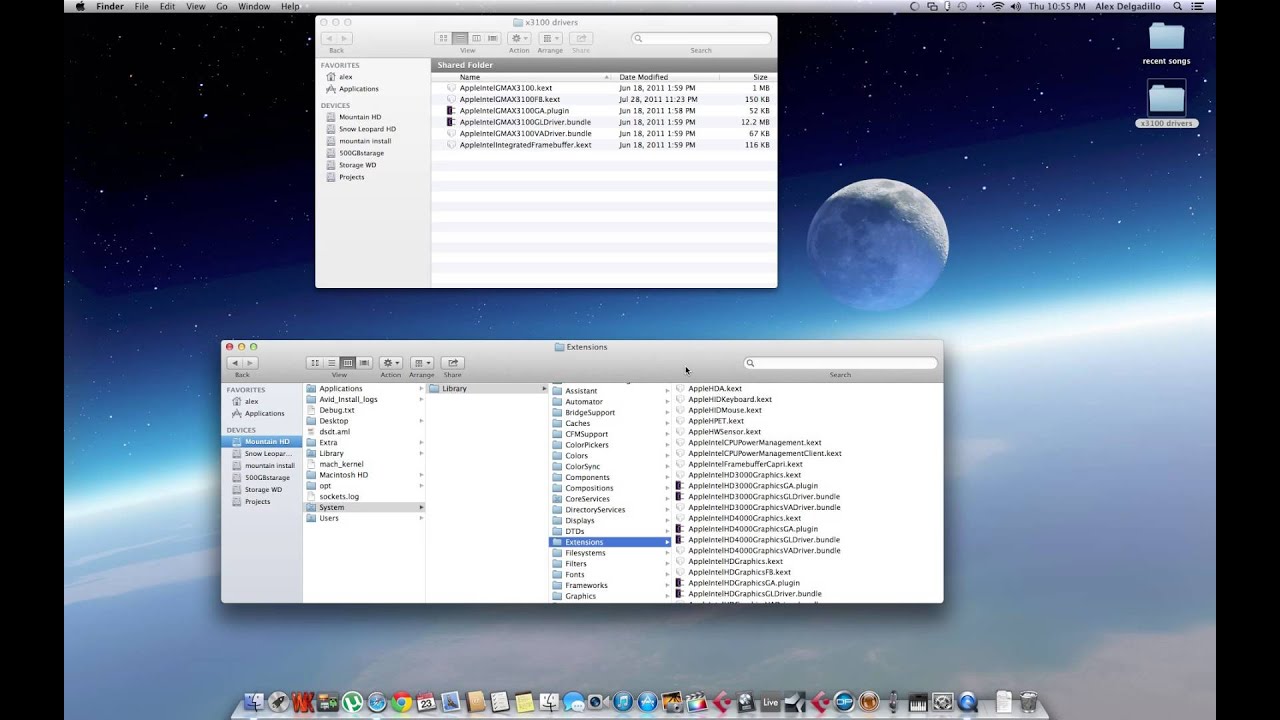This screenshot has height=720, width=1280.
Task: Switch Extensions window to icon view
Action: pyautogui.click(x=315, y=363)
